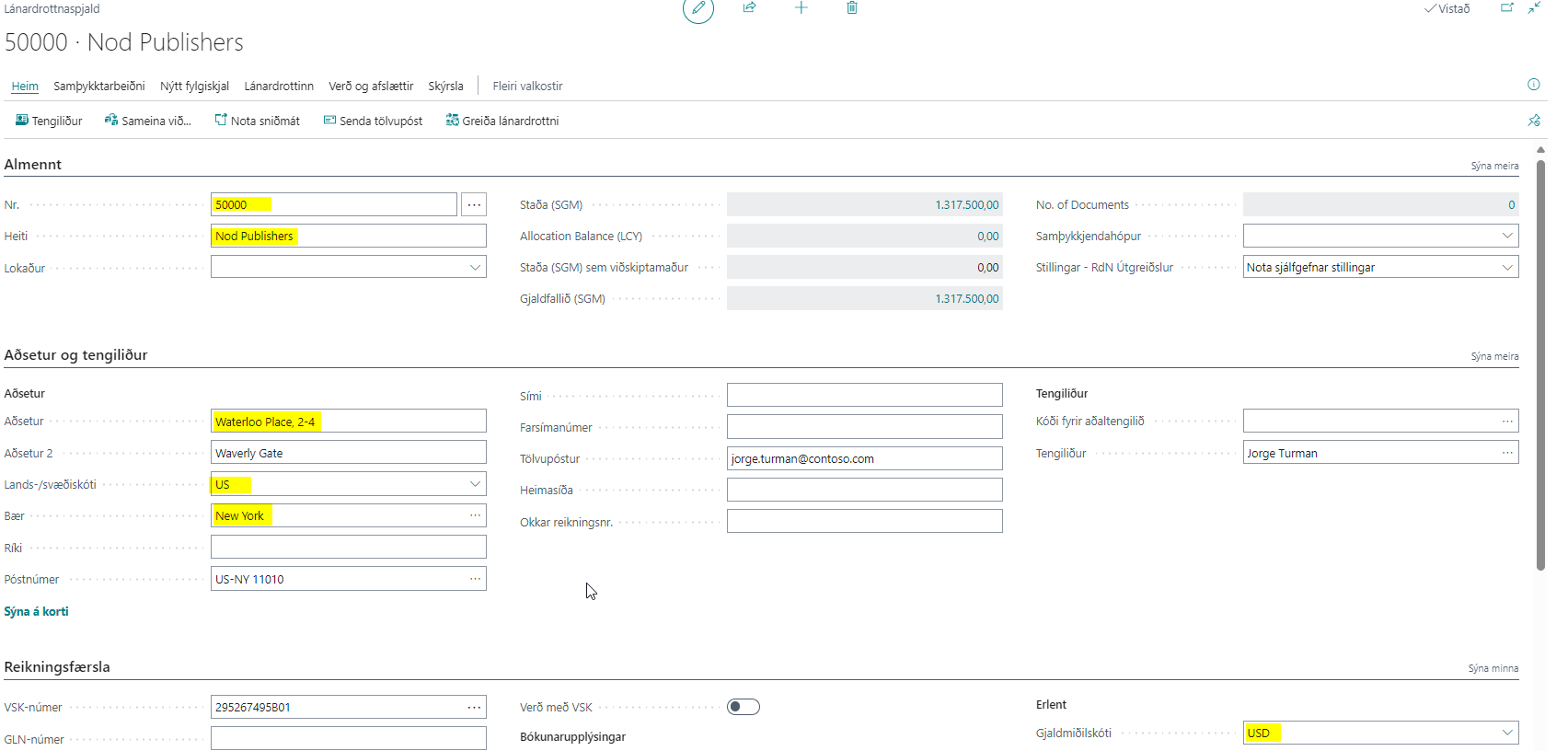This screenshot has width=1568, height=751.
Task: Click the trash delete icon
Action: (852, 8)
